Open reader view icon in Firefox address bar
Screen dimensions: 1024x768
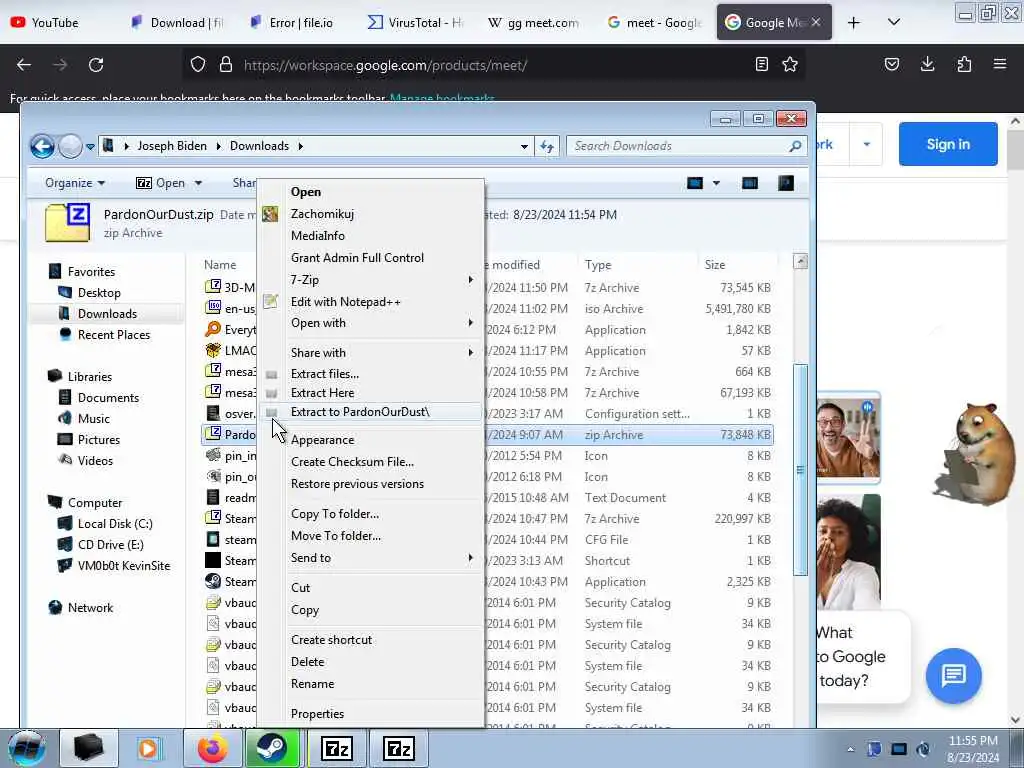click(x=761, y=65)
